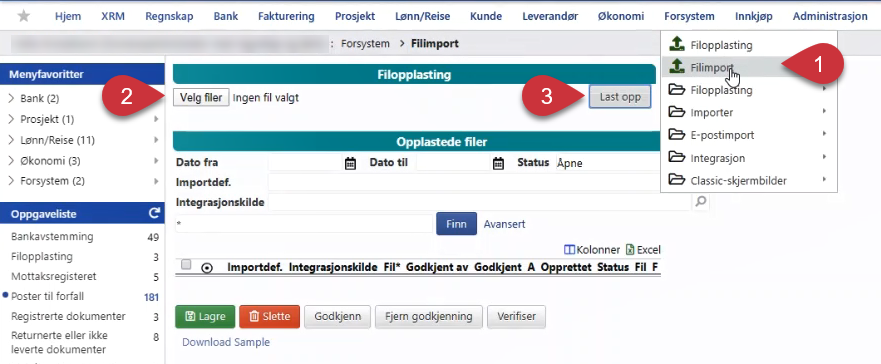Sort by the Godkjent av column header

point(437,268)
